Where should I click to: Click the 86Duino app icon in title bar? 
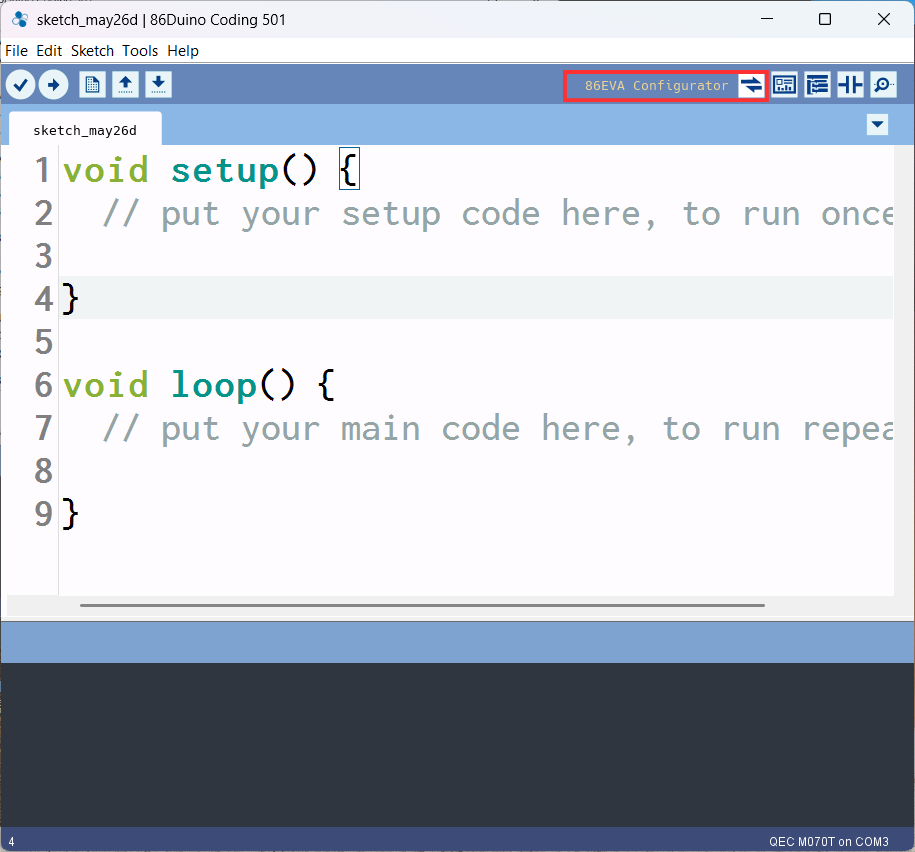(x=20, y=19)
